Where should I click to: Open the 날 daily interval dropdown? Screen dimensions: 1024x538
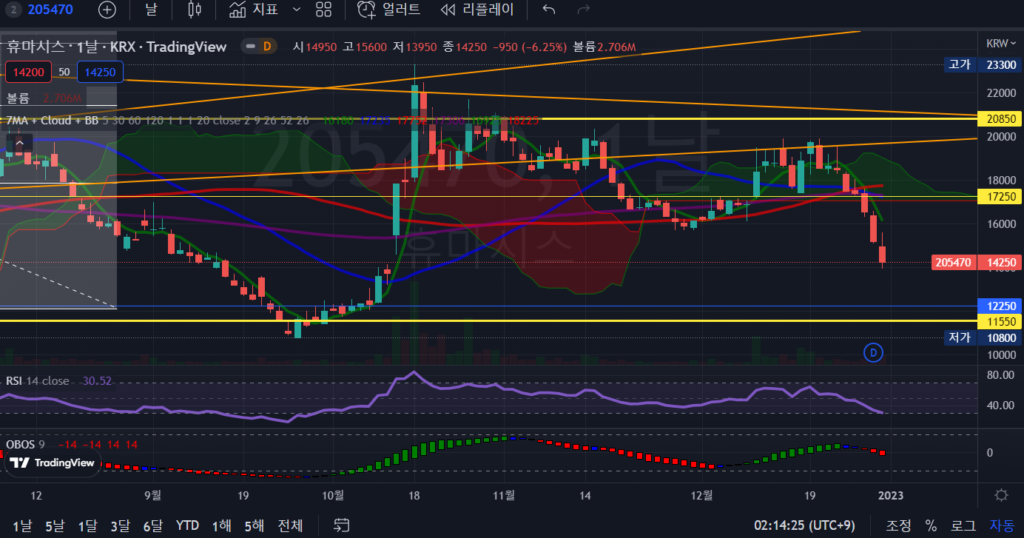[151, 10]
